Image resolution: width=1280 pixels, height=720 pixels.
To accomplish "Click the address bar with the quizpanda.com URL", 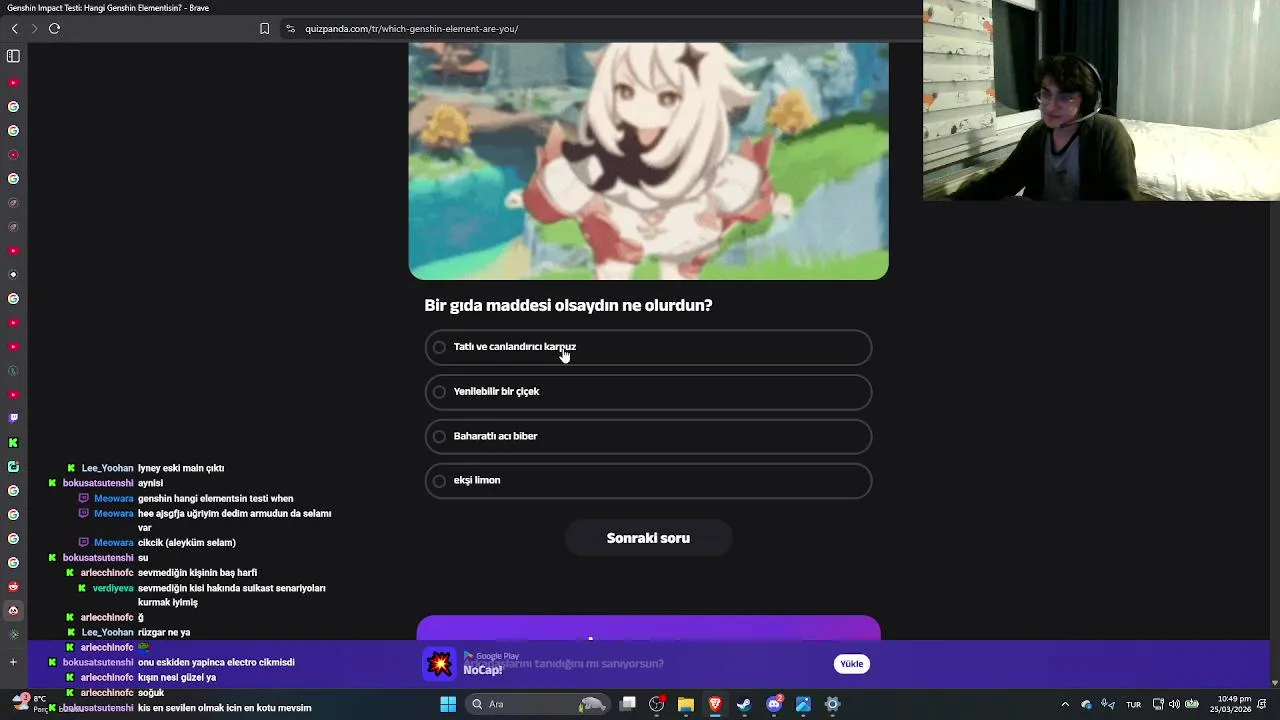I will click(x=600, y=28).
